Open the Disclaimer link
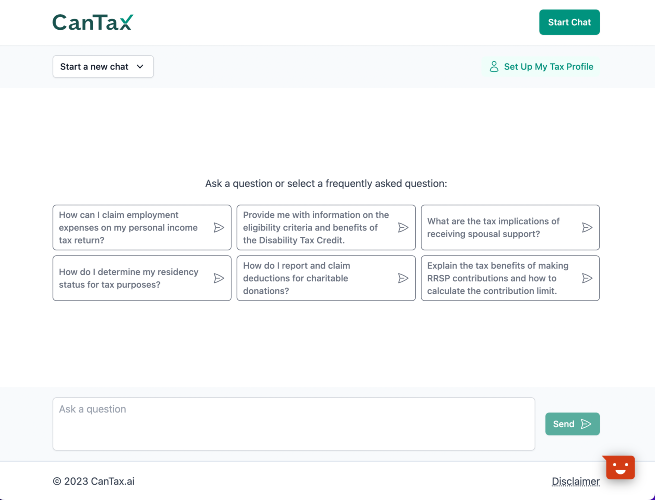 [576, 481]
